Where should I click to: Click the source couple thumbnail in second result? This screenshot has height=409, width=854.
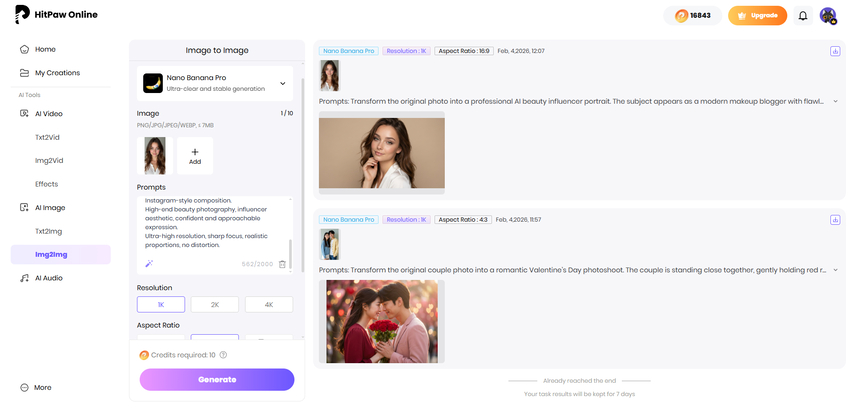click(x=329, y=245)
